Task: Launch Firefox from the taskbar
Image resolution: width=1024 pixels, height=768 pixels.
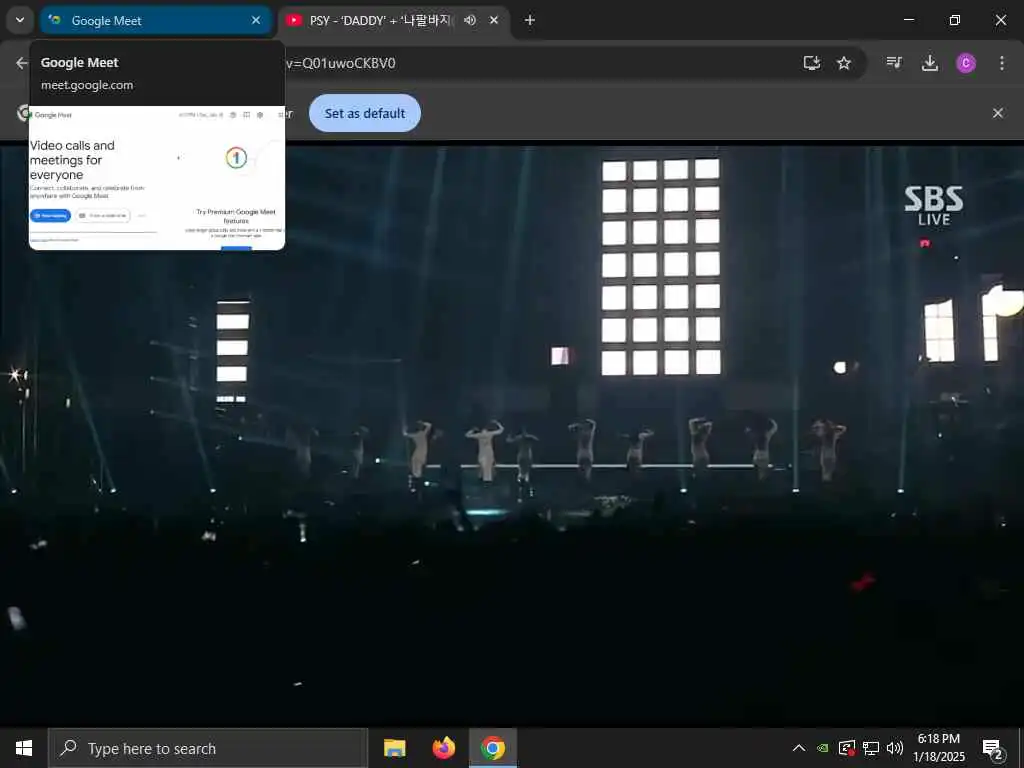Action: click(x=443, y=748)
